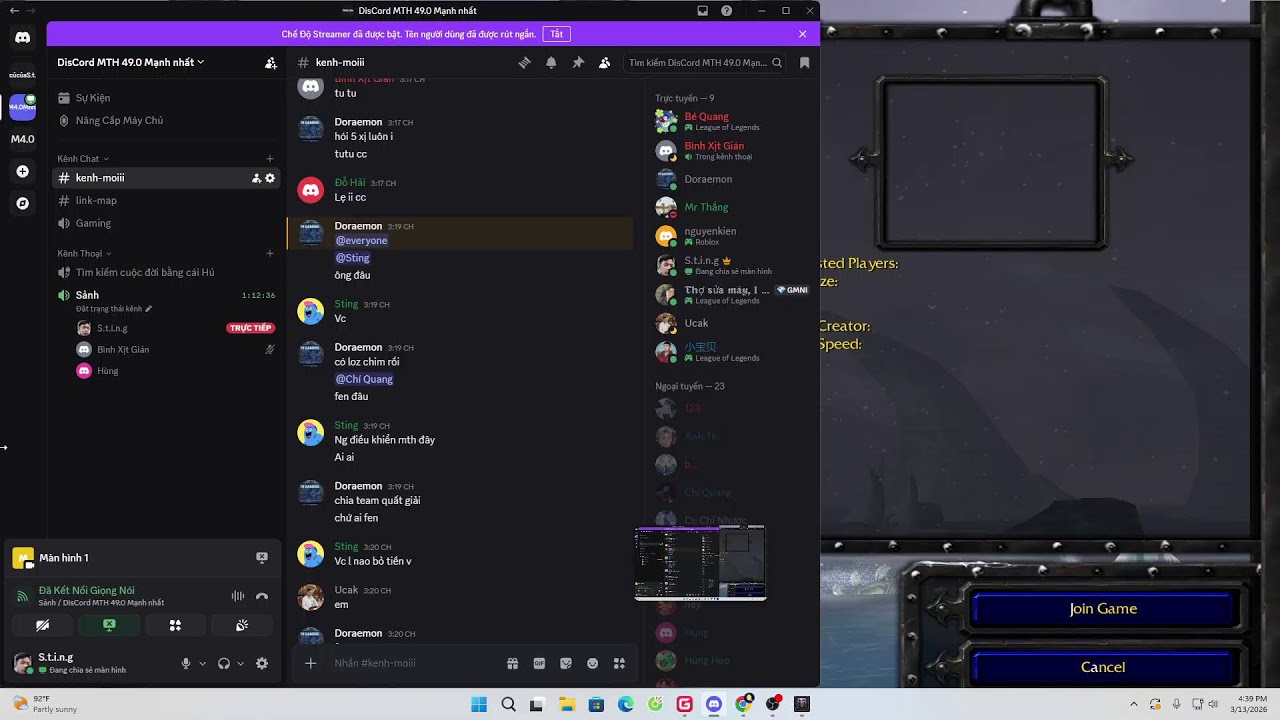
Task: Toggle camera in voice panel
Action: point(42,625)
